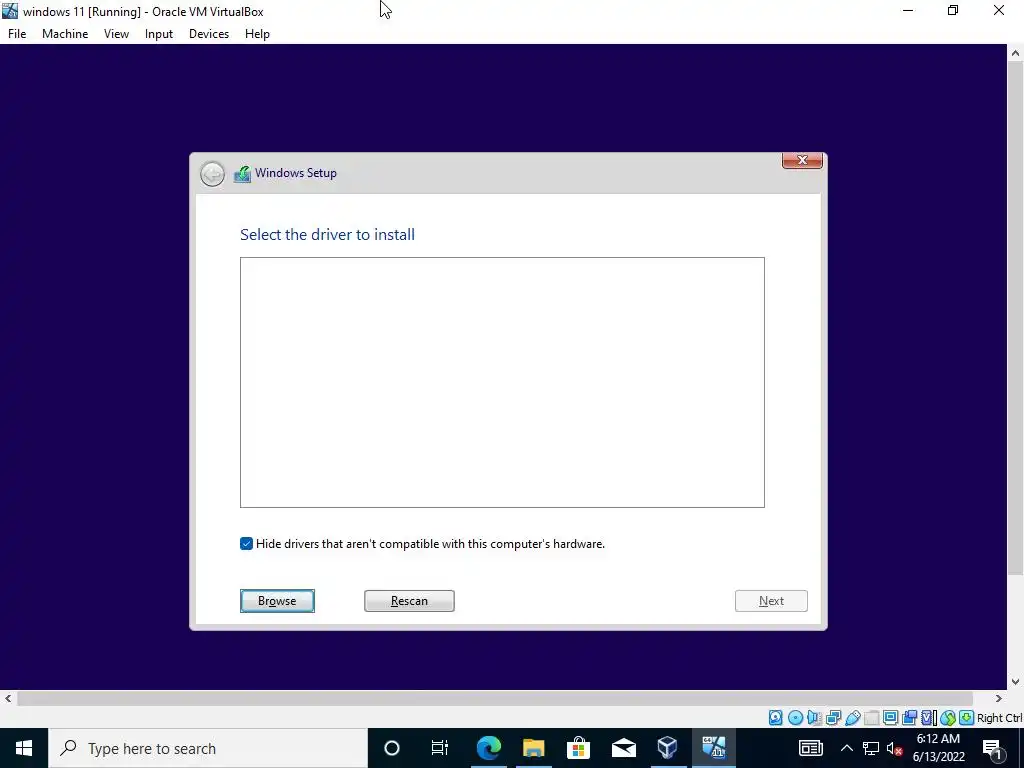
Task: Click the VirtualBox window title icon
Action: click(x=10, y=11)
